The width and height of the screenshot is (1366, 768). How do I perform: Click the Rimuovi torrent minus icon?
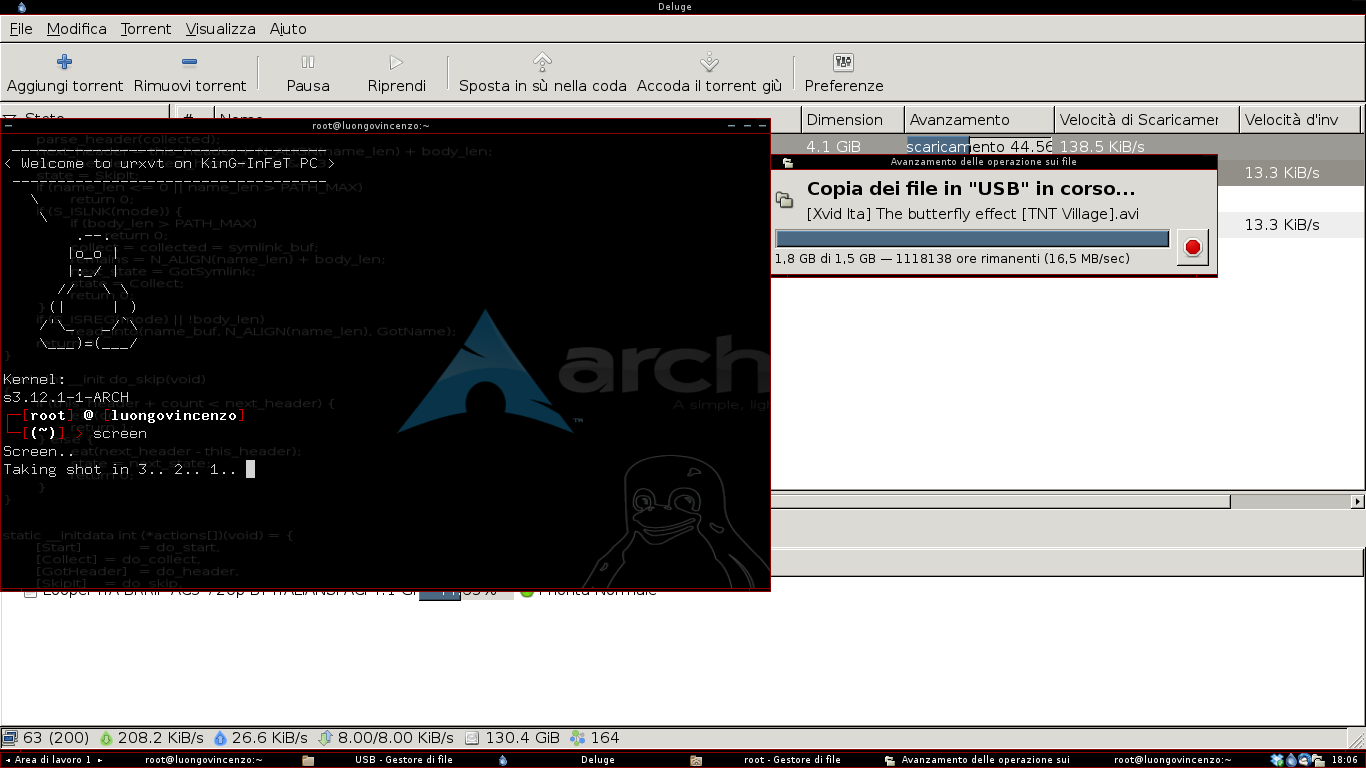(x=190, y=62)
